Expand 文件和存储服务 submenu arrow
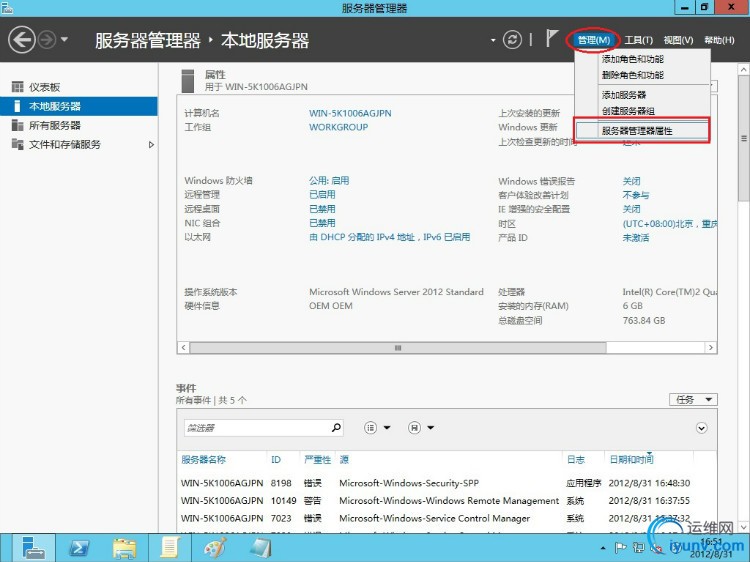 pyautogui.click(x=151, y=144)
